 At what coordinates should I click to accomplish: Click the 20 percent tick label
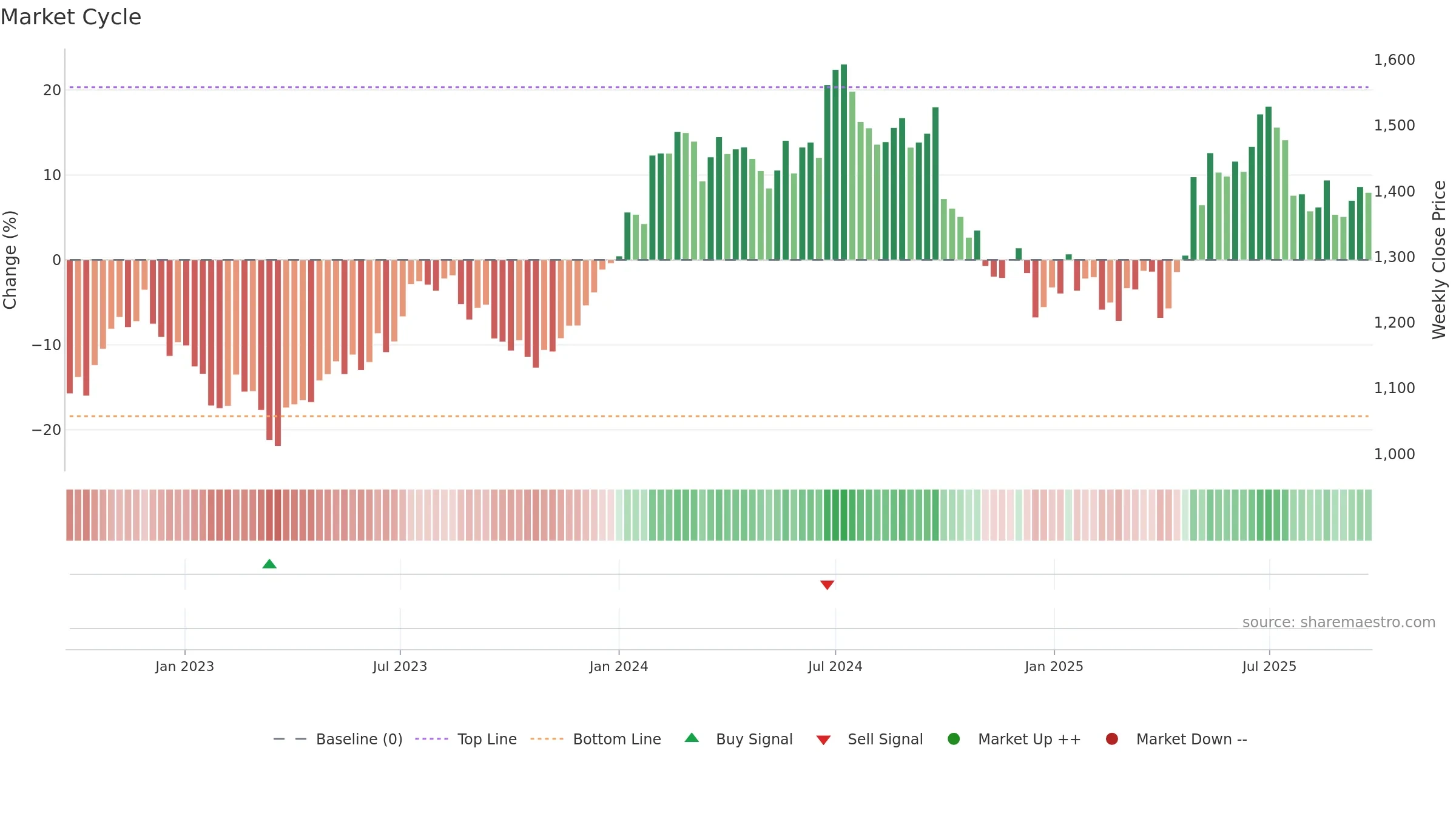(52, 90)
